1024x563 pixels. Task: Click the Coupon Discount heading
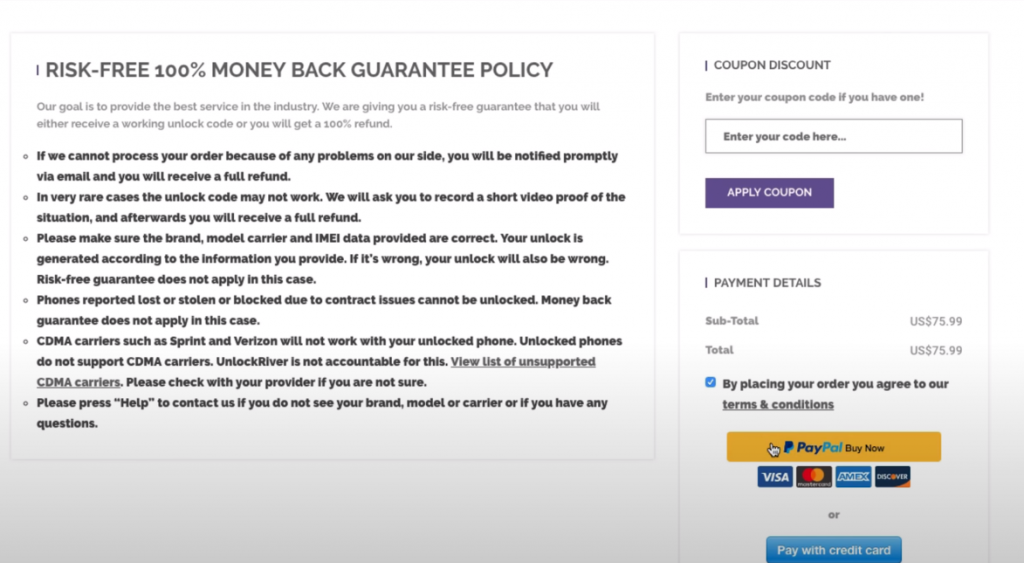coord(772,65)
